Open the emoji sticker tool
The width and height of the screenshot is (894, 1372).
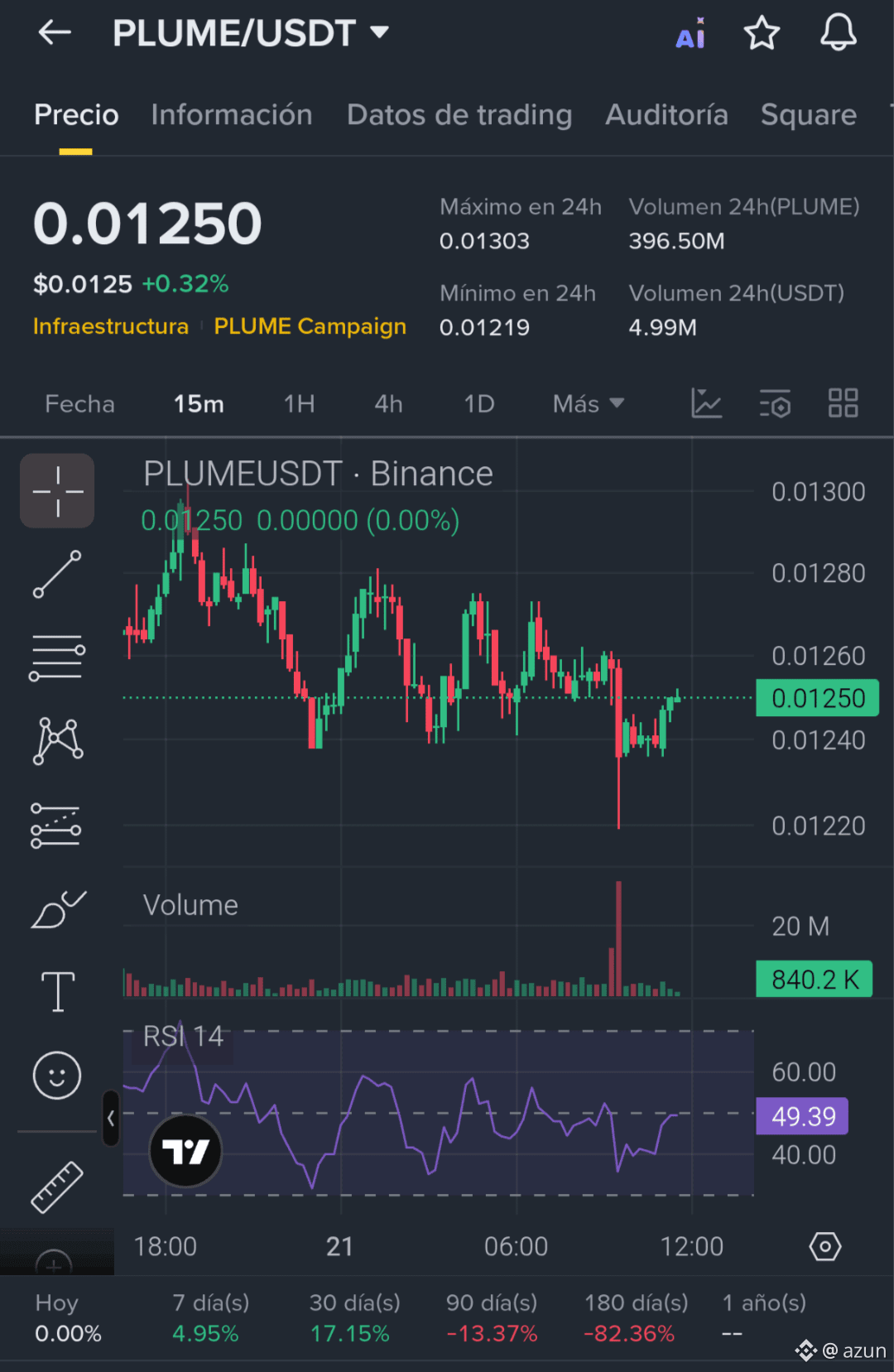pos(57,1076)
